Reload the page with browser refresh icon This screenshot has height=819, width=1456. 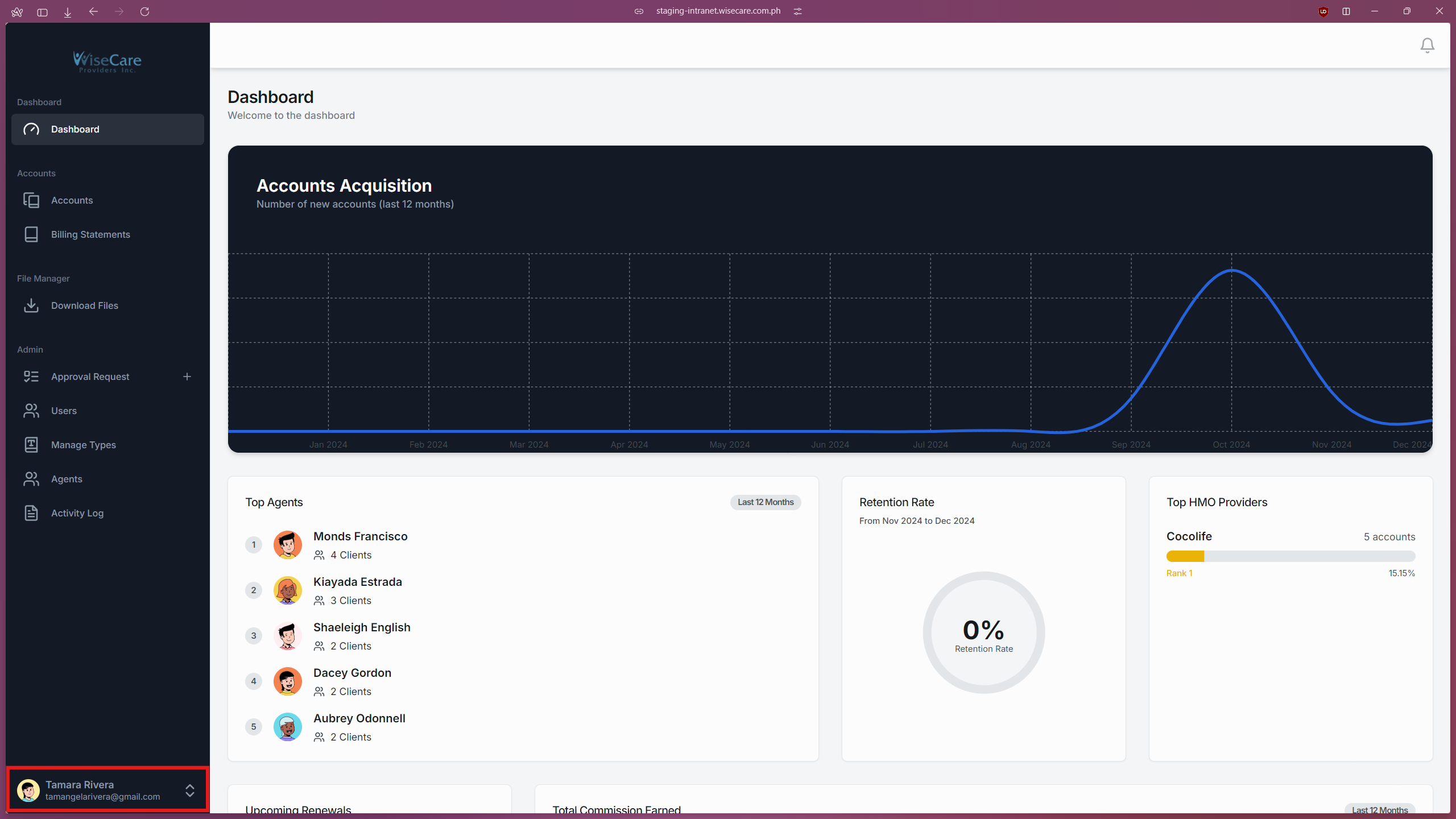tap(144, 11)
